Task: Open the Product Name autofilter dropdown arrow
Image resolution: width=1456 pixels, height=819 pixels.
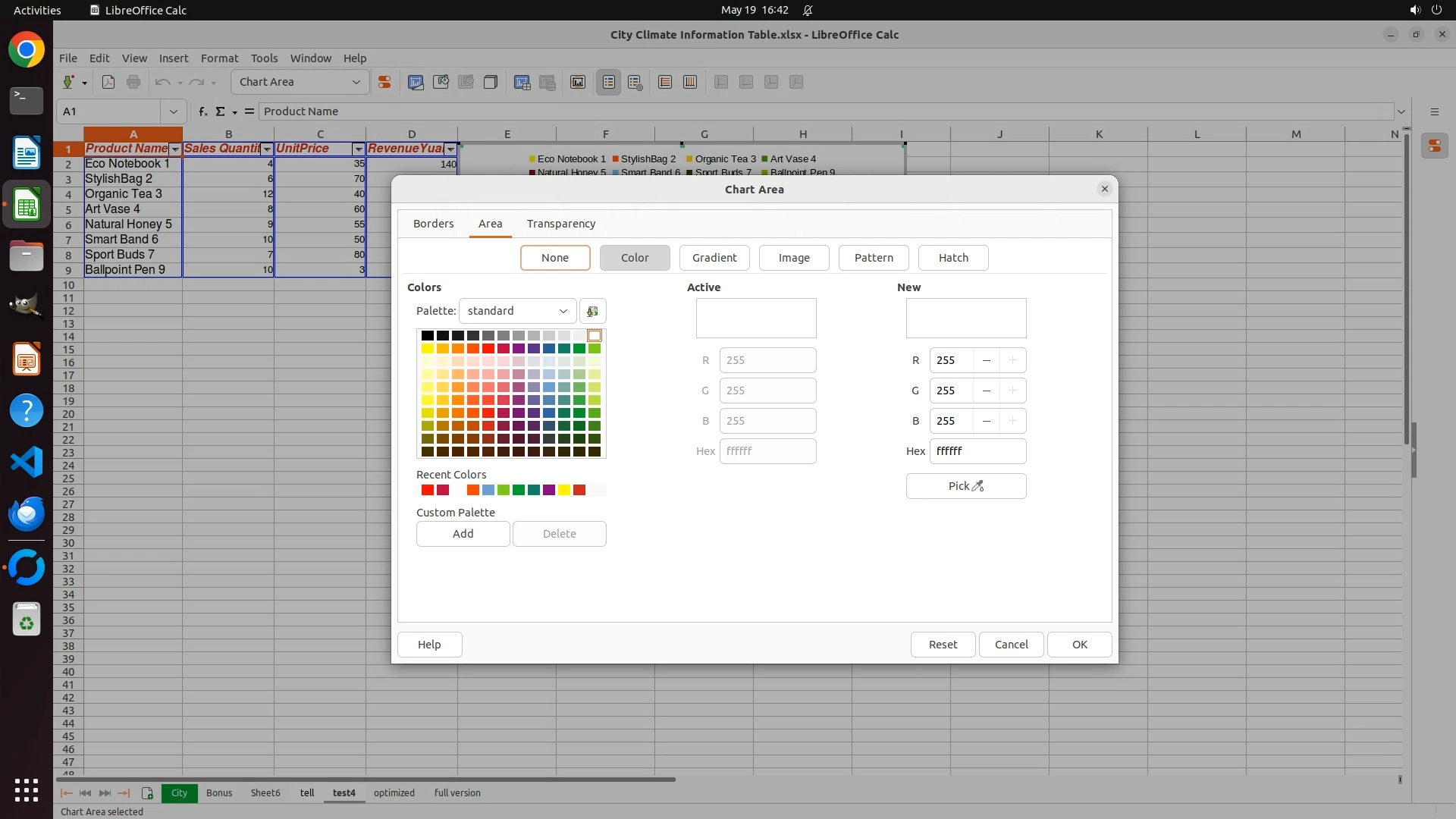Action: [175, 149]
